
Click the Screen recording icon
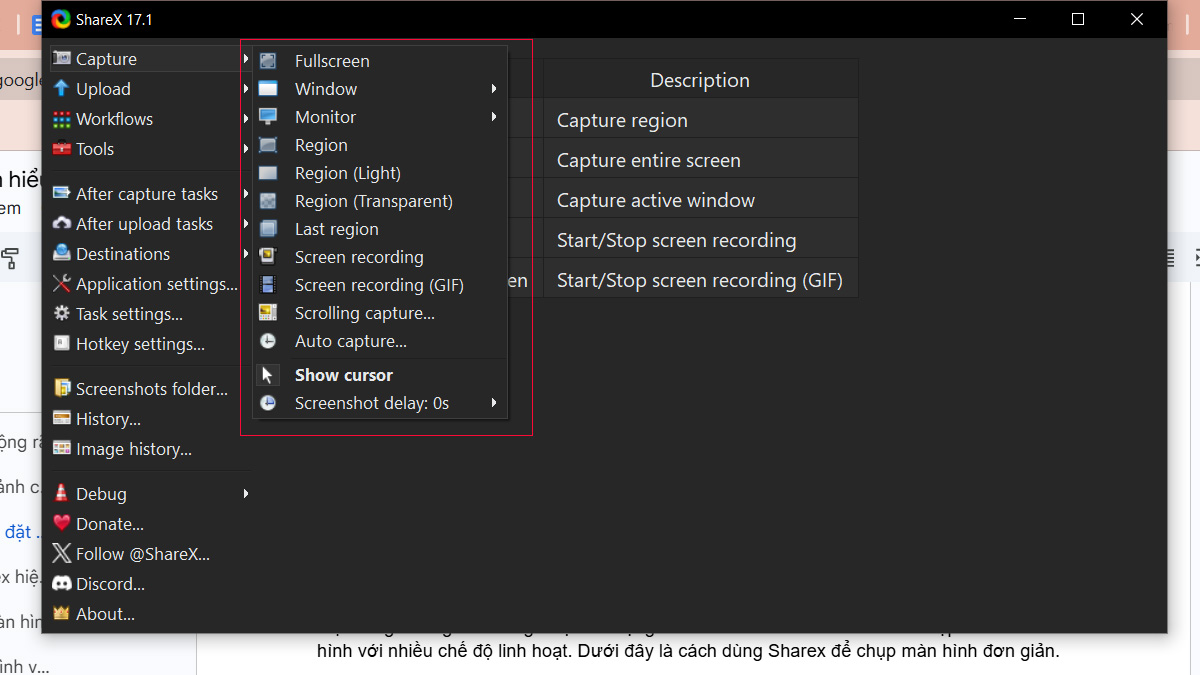[268, 257]
